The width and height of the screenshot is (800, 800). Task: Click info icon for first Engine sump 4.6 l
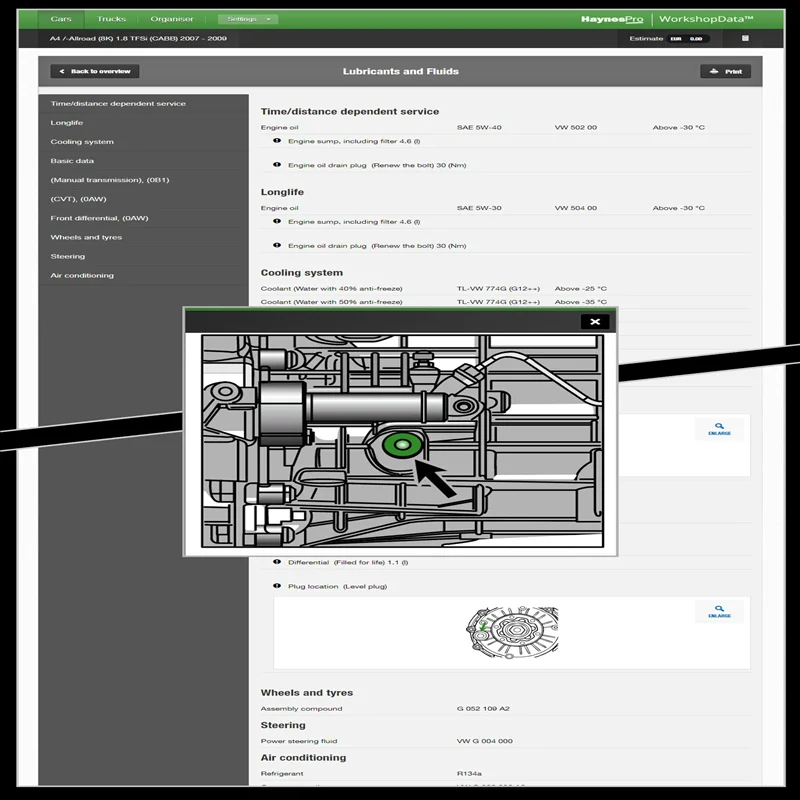pos(277,141)
